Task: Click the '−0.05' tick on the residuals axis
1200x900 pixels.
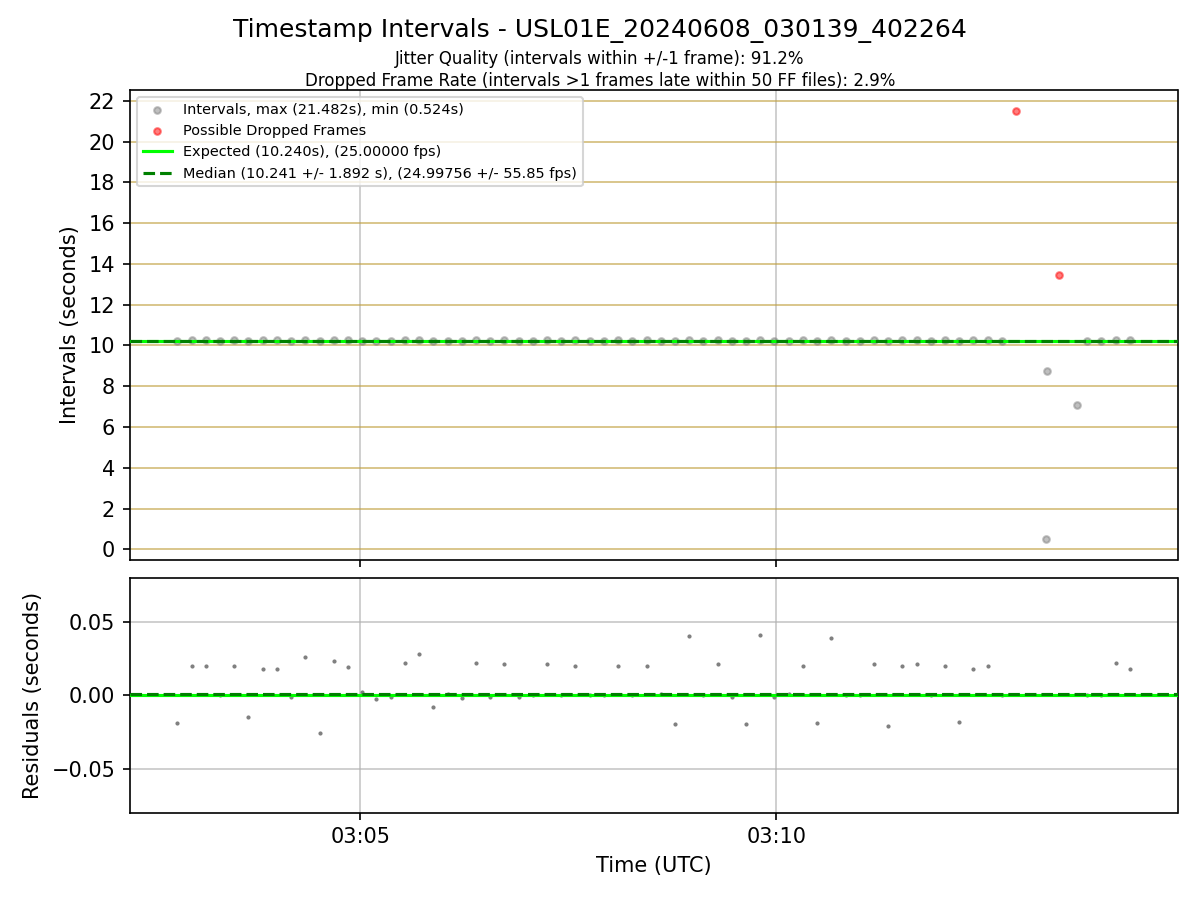Action: pyautogui.click(x=86, y=769)
